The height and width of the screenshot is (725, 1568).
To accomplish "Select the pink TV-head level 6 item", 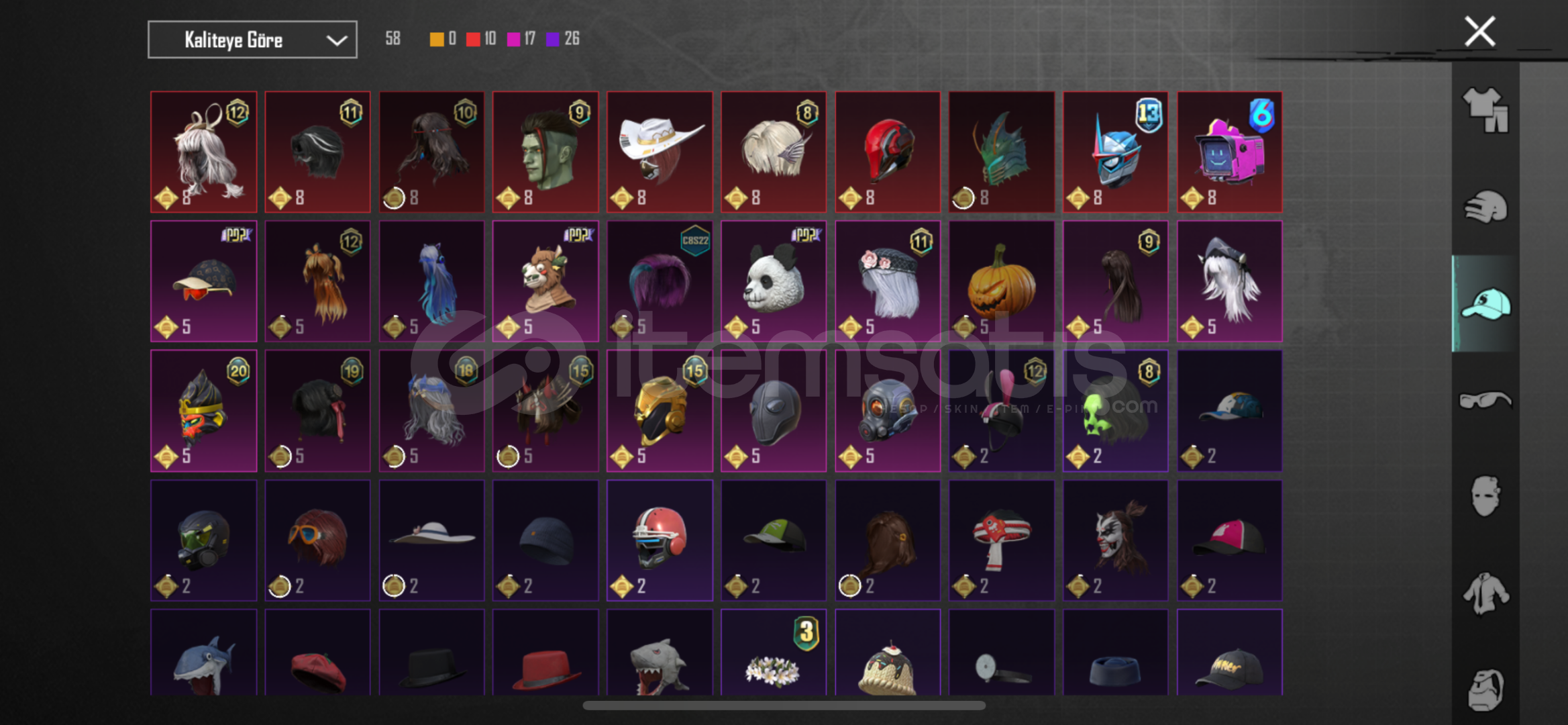I will point(1229,152).
